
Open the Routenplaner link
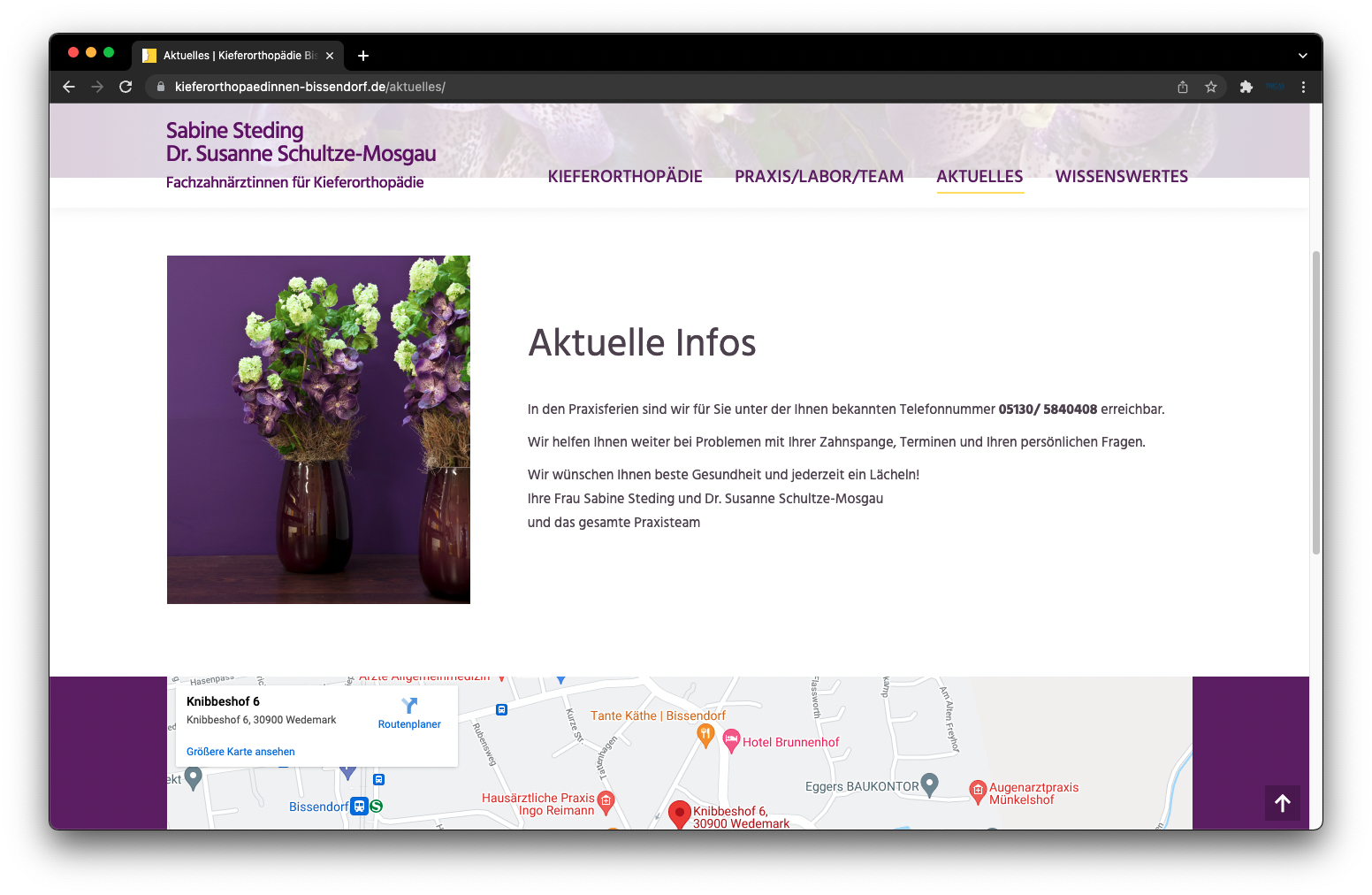click(409, 724)
